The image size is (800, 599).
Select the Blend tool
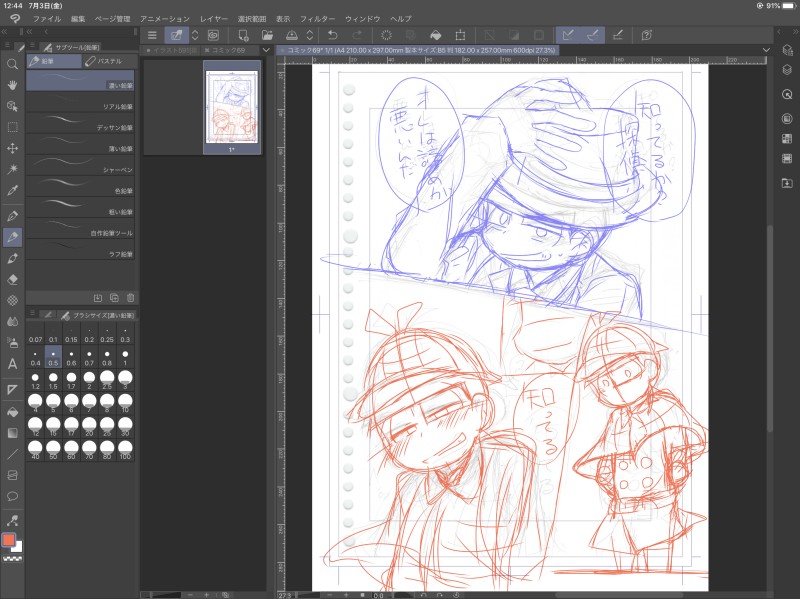(x=12, y=321)
